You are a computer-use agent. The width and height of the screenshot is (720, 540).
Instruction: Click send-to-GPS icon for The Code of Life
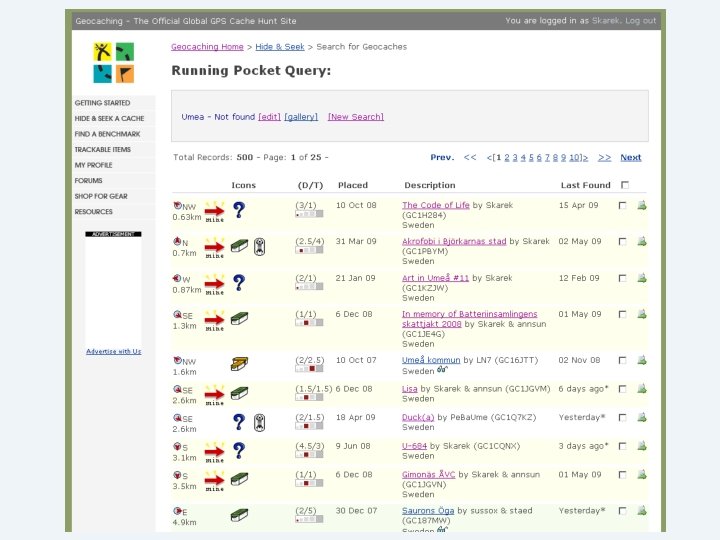pos(642,205)
